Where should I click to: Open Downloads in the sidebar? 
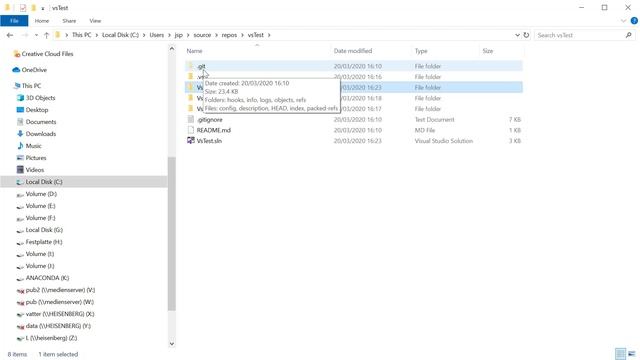(x=41, y=134)
